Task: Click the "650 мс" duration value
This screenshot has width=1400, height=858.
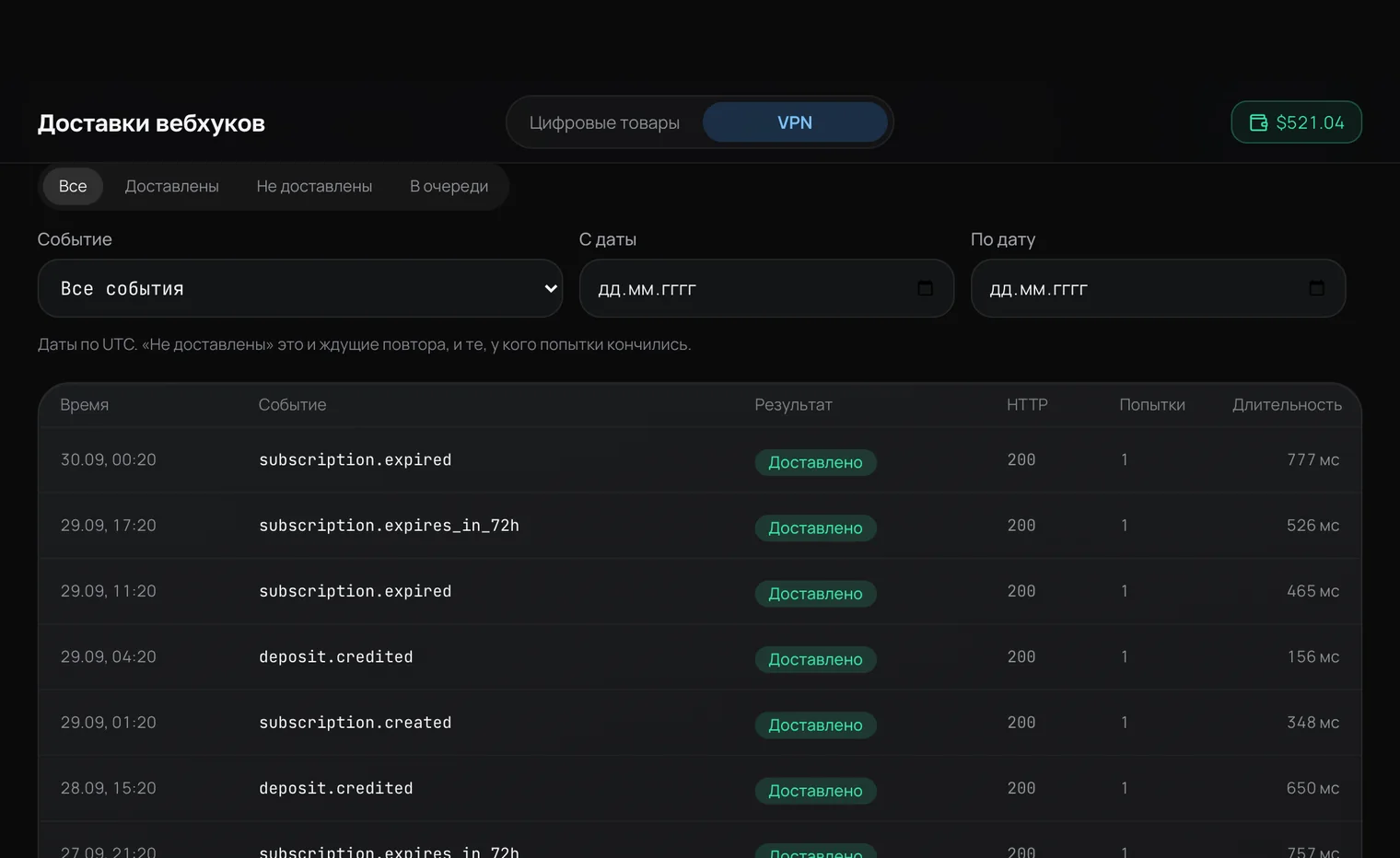Action: 1312,788
